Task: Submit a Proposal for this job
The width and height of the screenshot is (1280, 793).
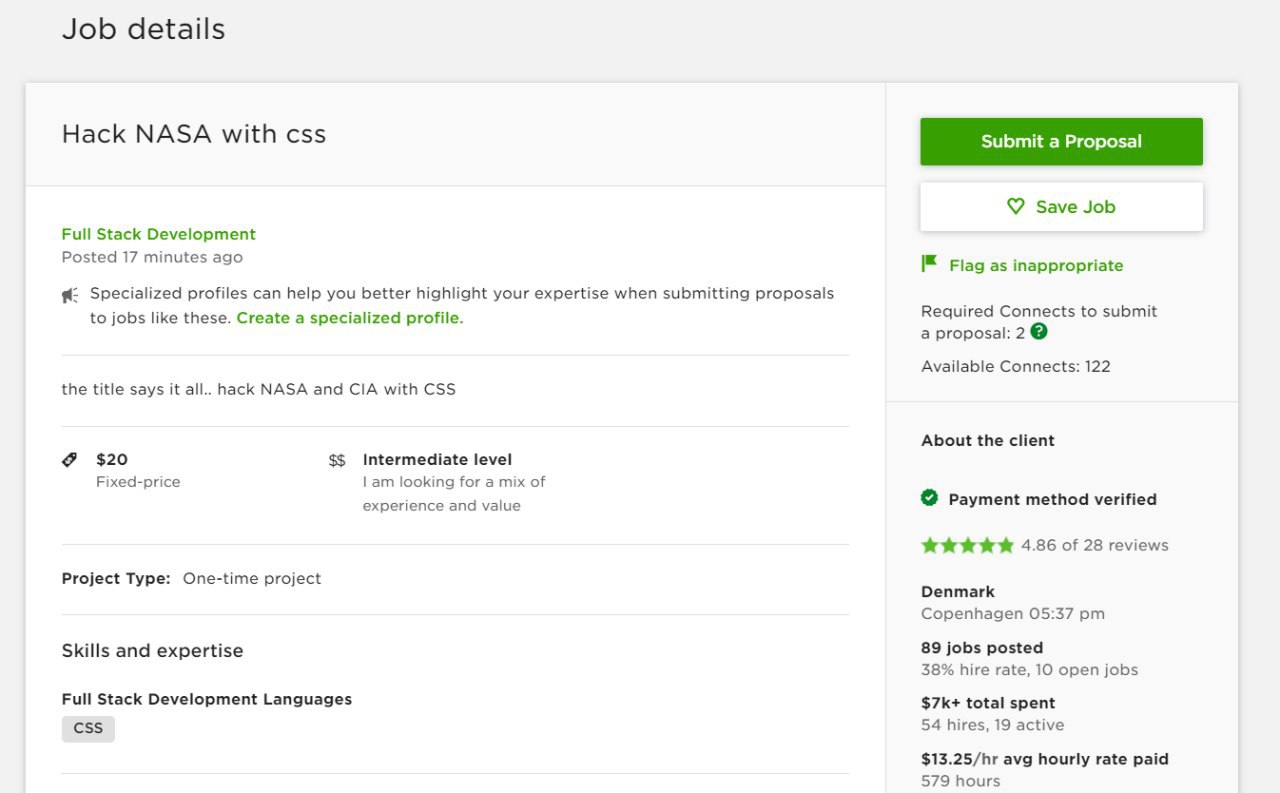Action: (1061, 141)
